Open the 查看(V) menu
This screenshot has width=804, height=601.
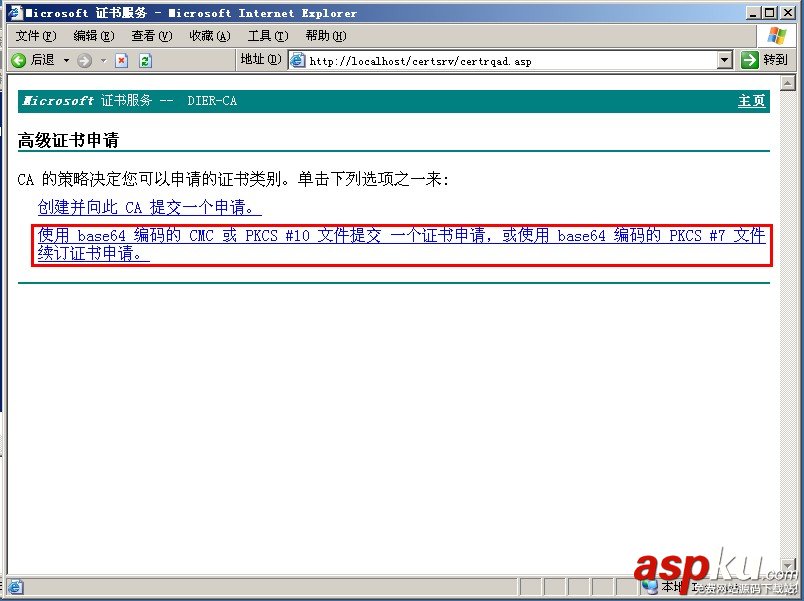pos(151,36)
